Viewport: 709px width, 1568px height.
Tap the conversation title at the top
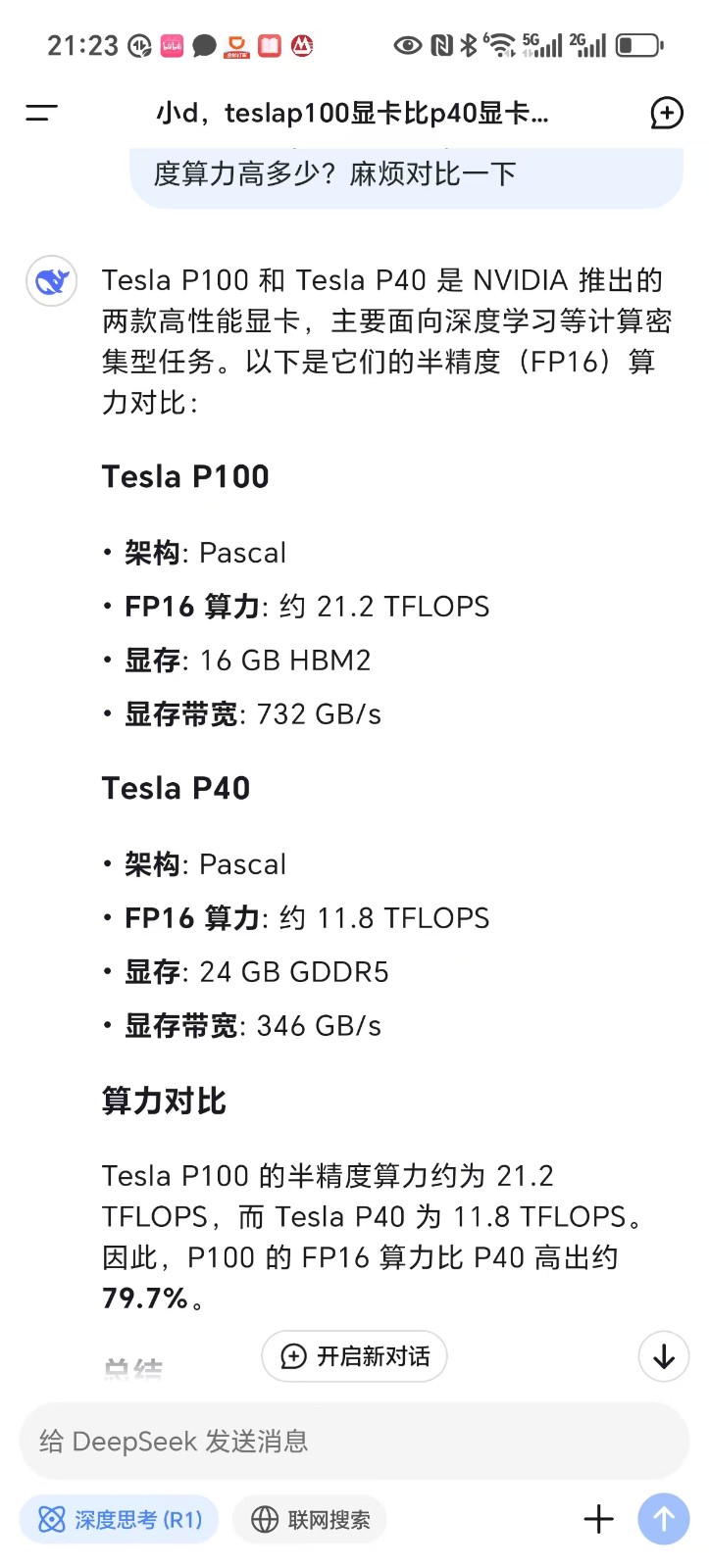coord(352,114)
